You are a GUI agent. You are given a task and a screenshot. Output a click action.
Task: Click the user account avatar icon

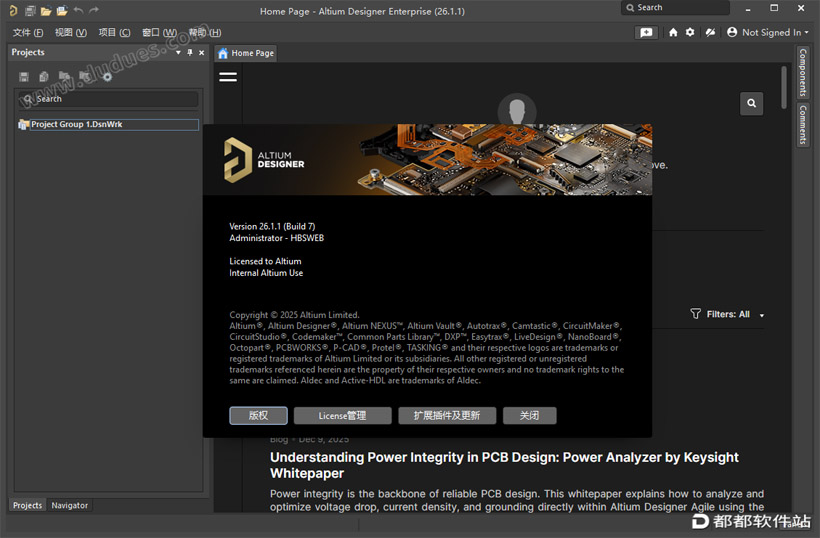(732, 32)
